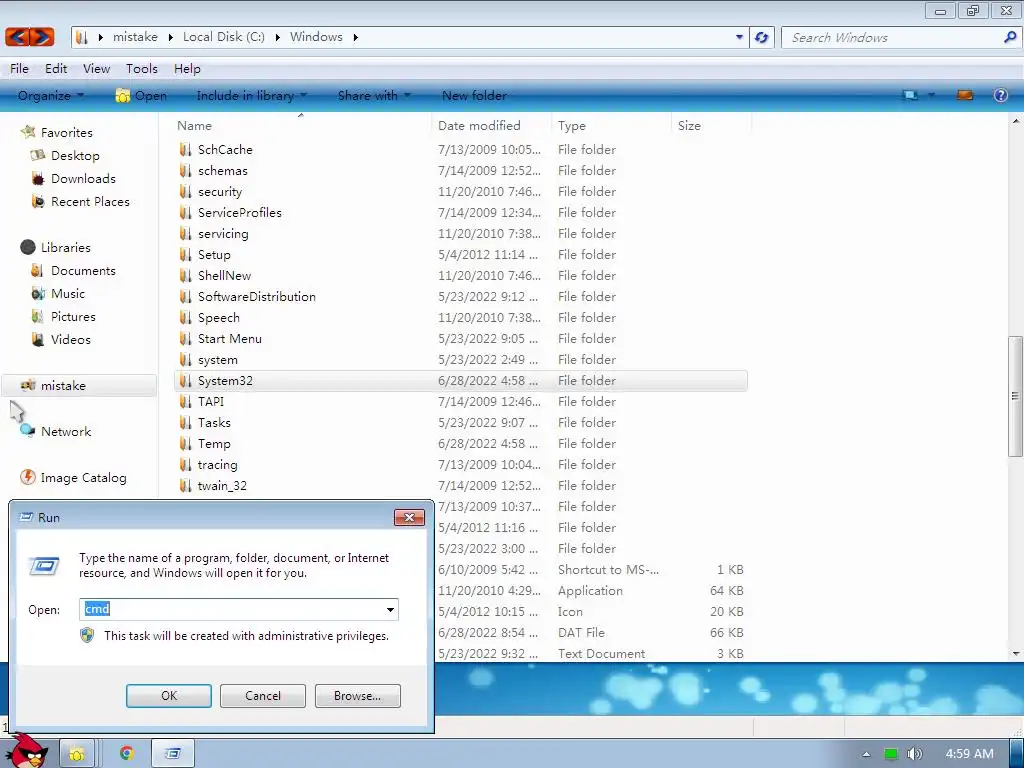Click the Run taskbar button

tap(172, 754)
